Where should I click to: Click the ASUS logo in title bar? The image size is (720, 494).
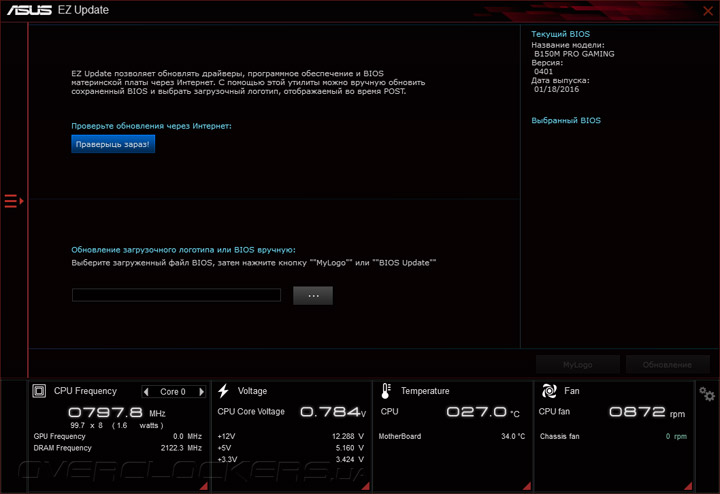tap(29, 10)
